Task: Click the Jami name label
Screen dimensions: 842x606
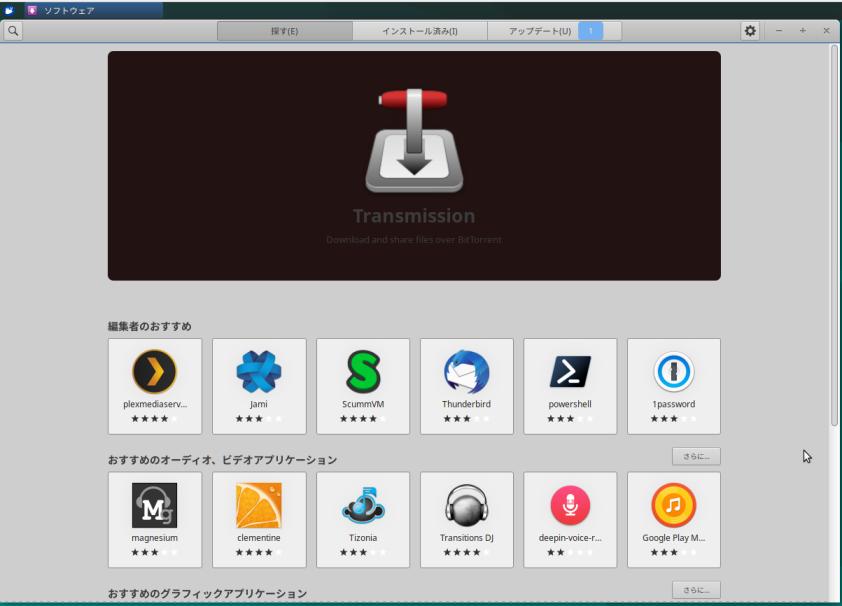Action: (259, 404)
